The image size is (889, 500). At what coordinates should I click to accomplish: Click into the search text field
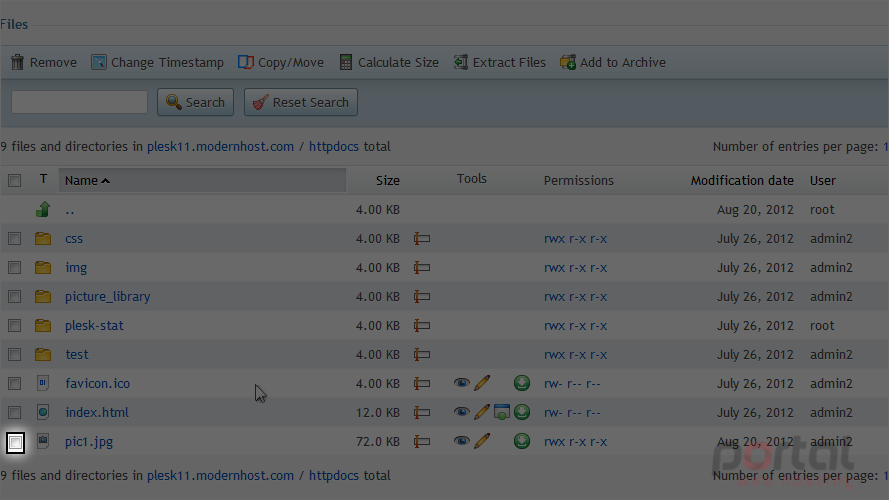79,102
